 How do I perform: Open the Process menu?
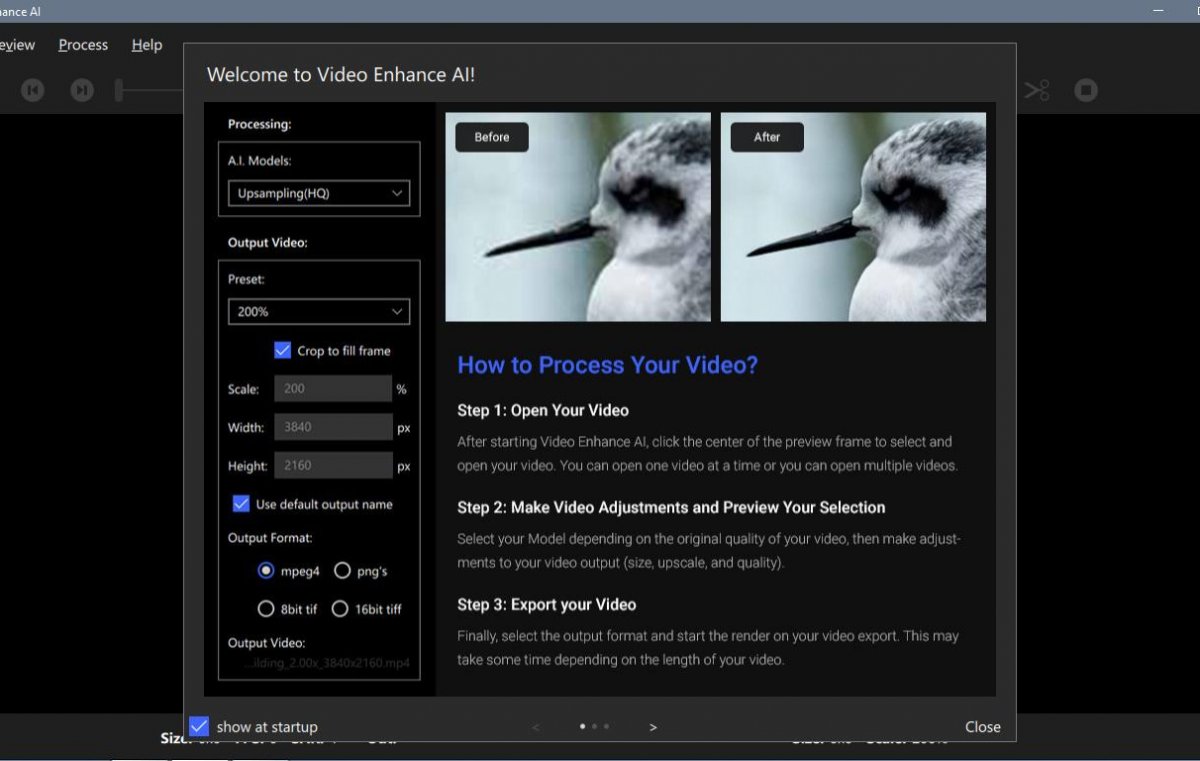83,45
